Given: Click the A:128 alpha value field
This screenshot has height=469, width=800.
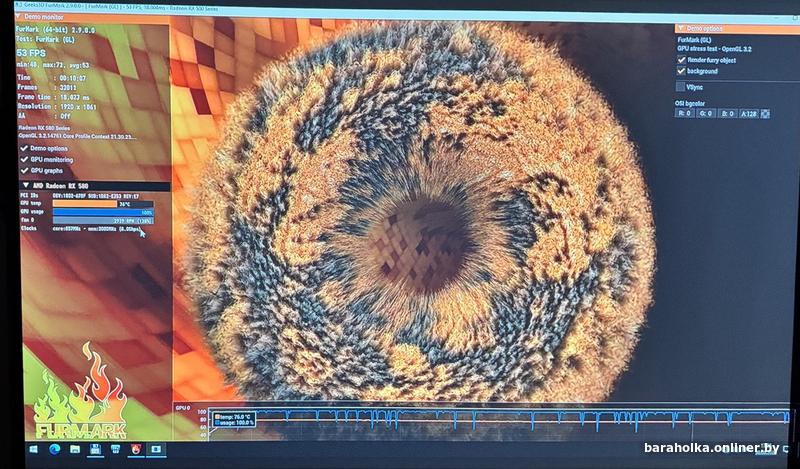Looking at the screenshot, I should pyautogui.click(x=748, y=113).
